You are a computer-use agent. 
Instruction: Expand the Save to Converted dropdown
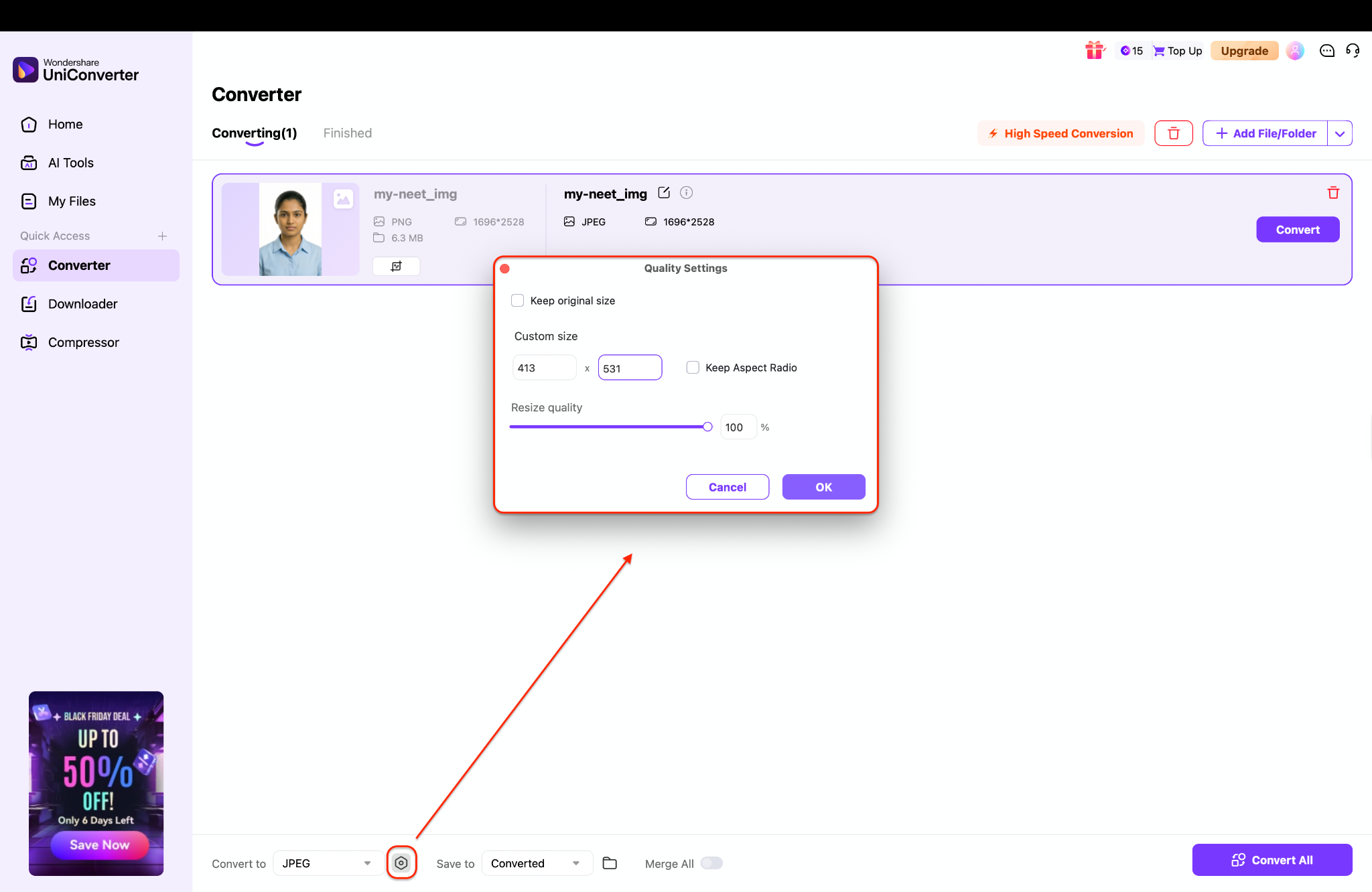pyautogui.click(x=536, y=863)
